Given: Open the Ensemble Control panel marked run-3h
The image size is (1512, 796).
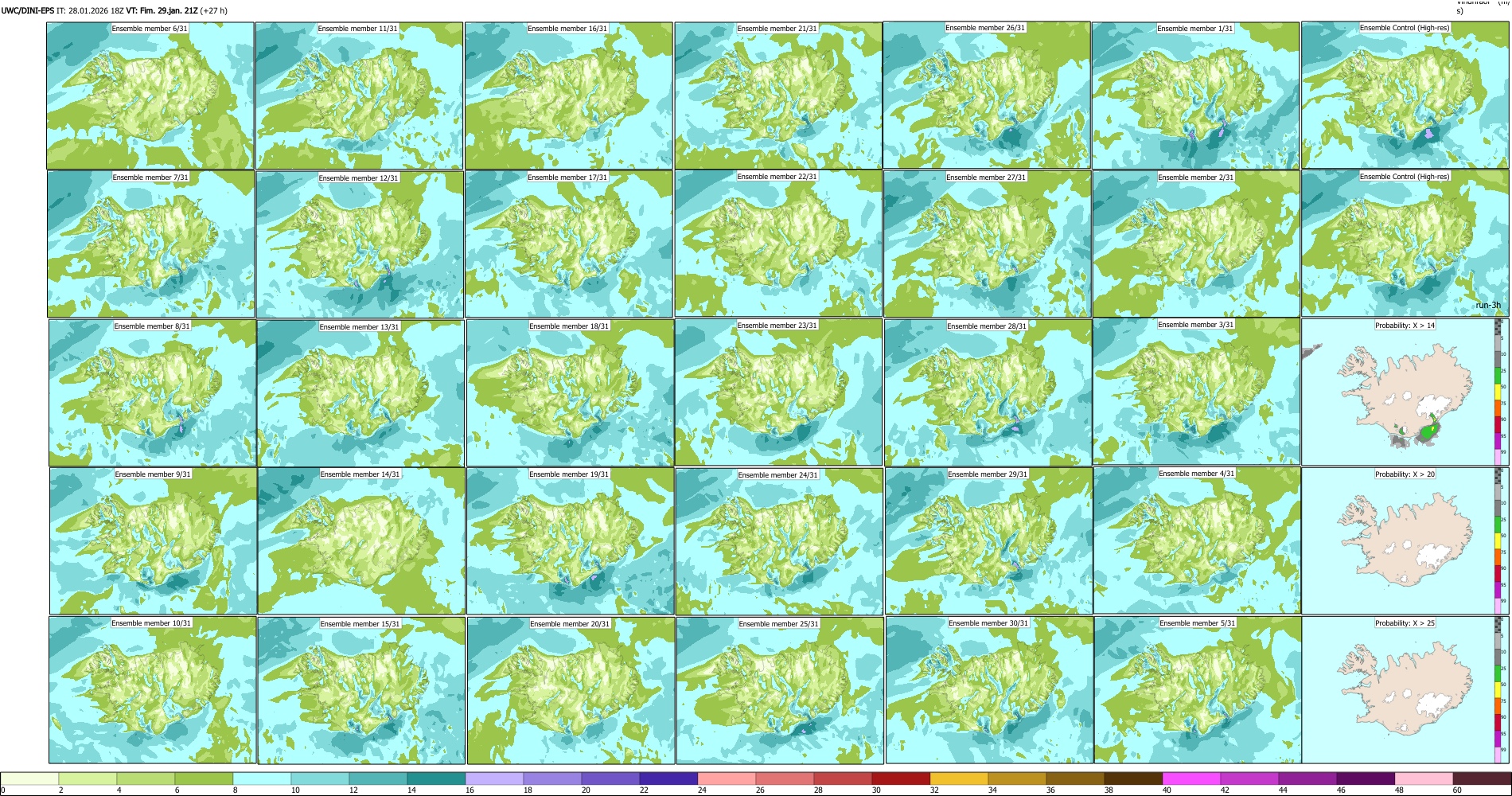Looking at the screenshot, I should (1405, 244).
